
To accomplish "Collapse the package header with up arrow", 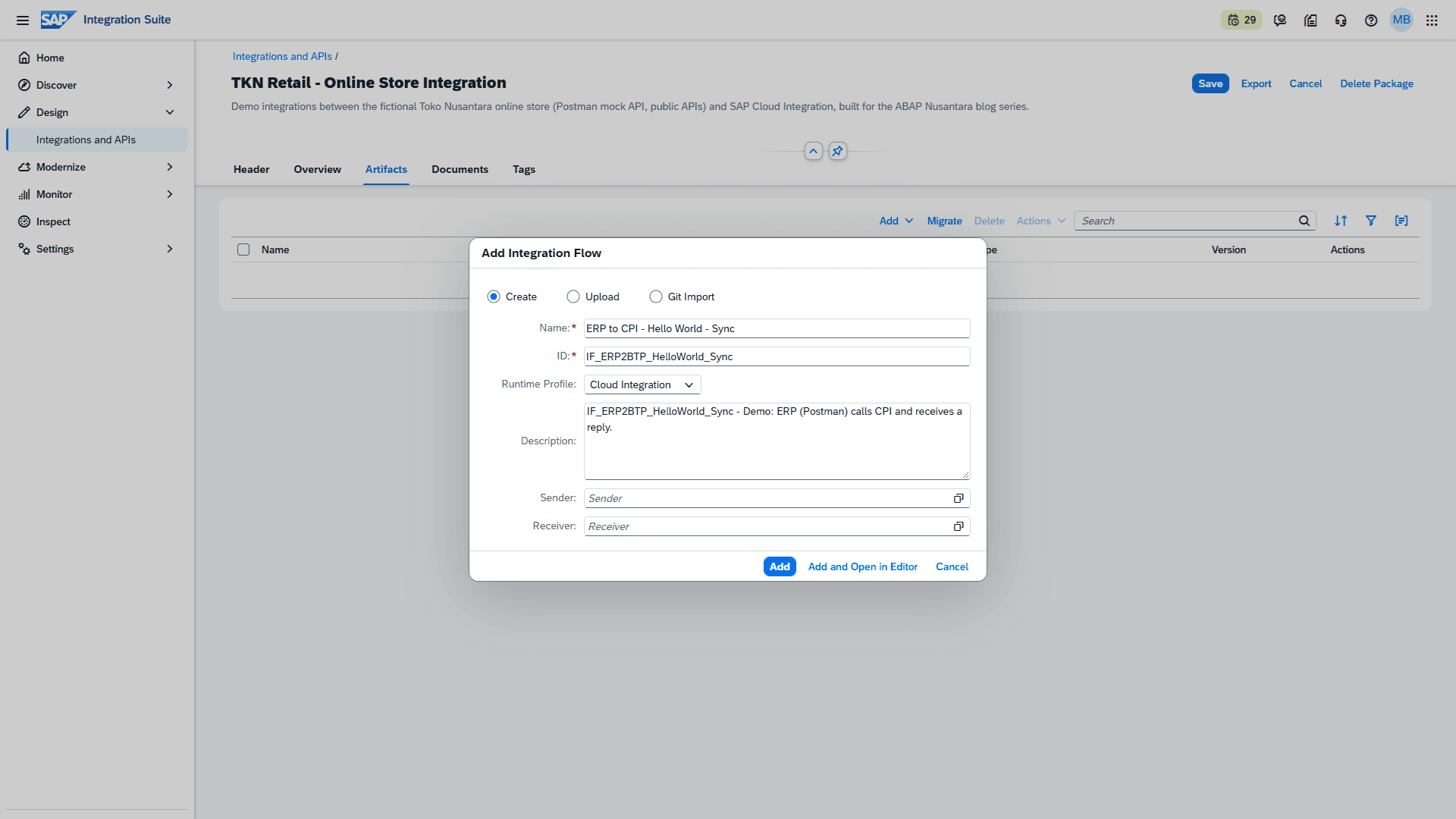I will pyautogui.click(x=813, y=151).
